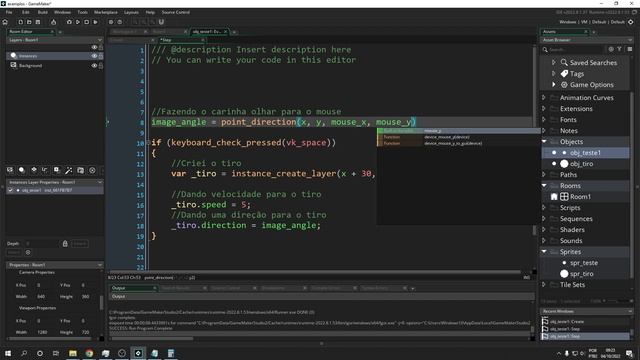Open the Asset Browser hamburger menu
640x360 pixels.
(x=629, y=49)
